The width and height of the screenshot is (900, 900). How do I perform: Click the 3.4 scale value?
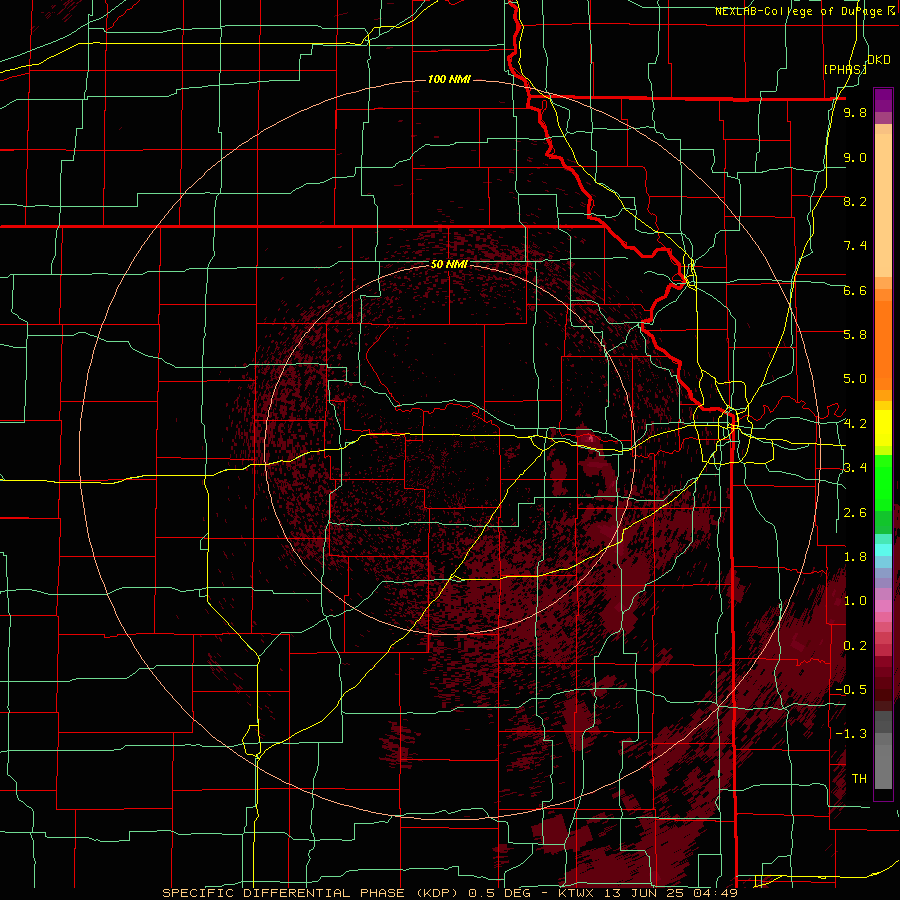(x=855, y=468)
